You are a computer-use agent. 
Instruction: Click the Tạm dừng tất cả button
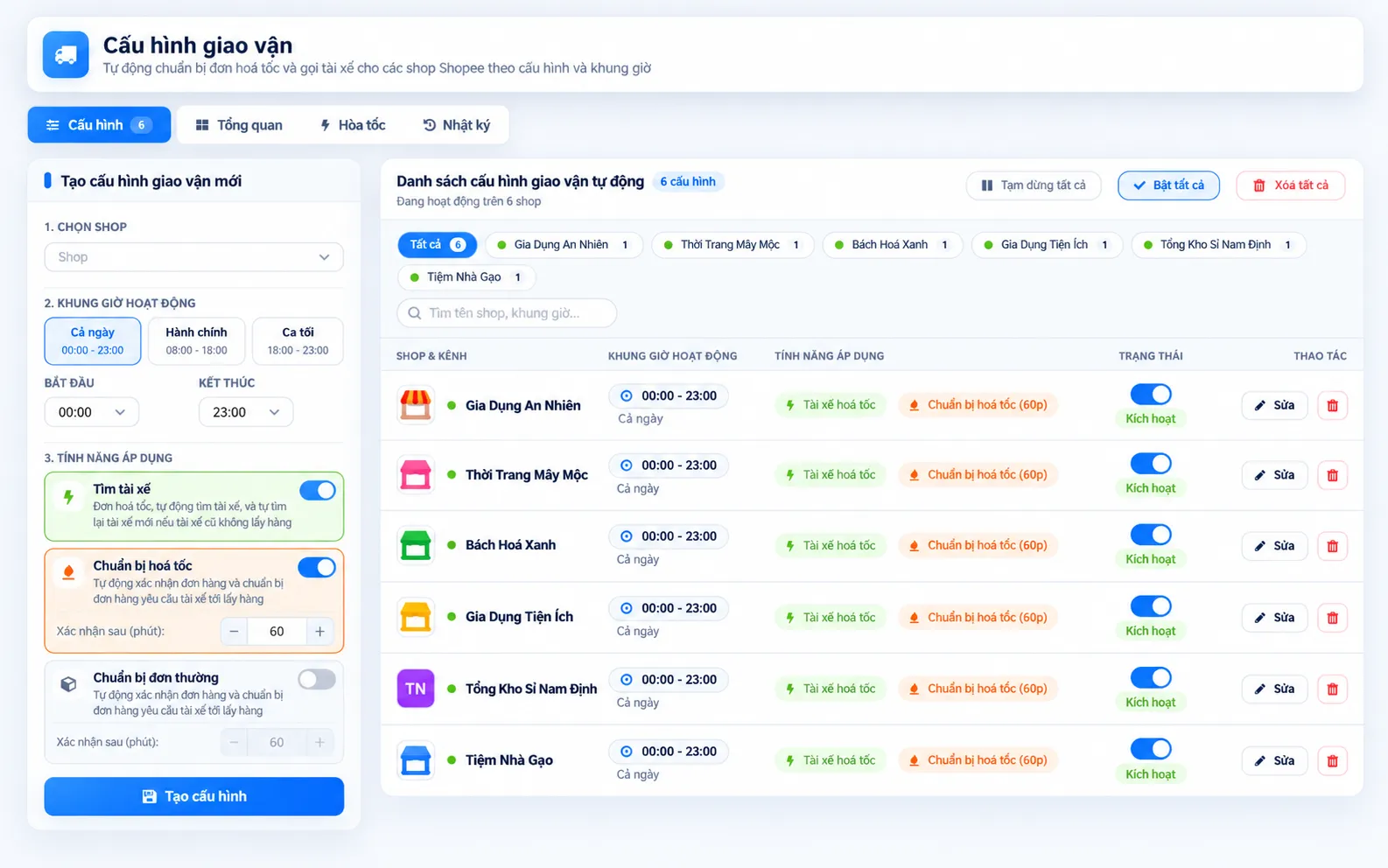1034,185
